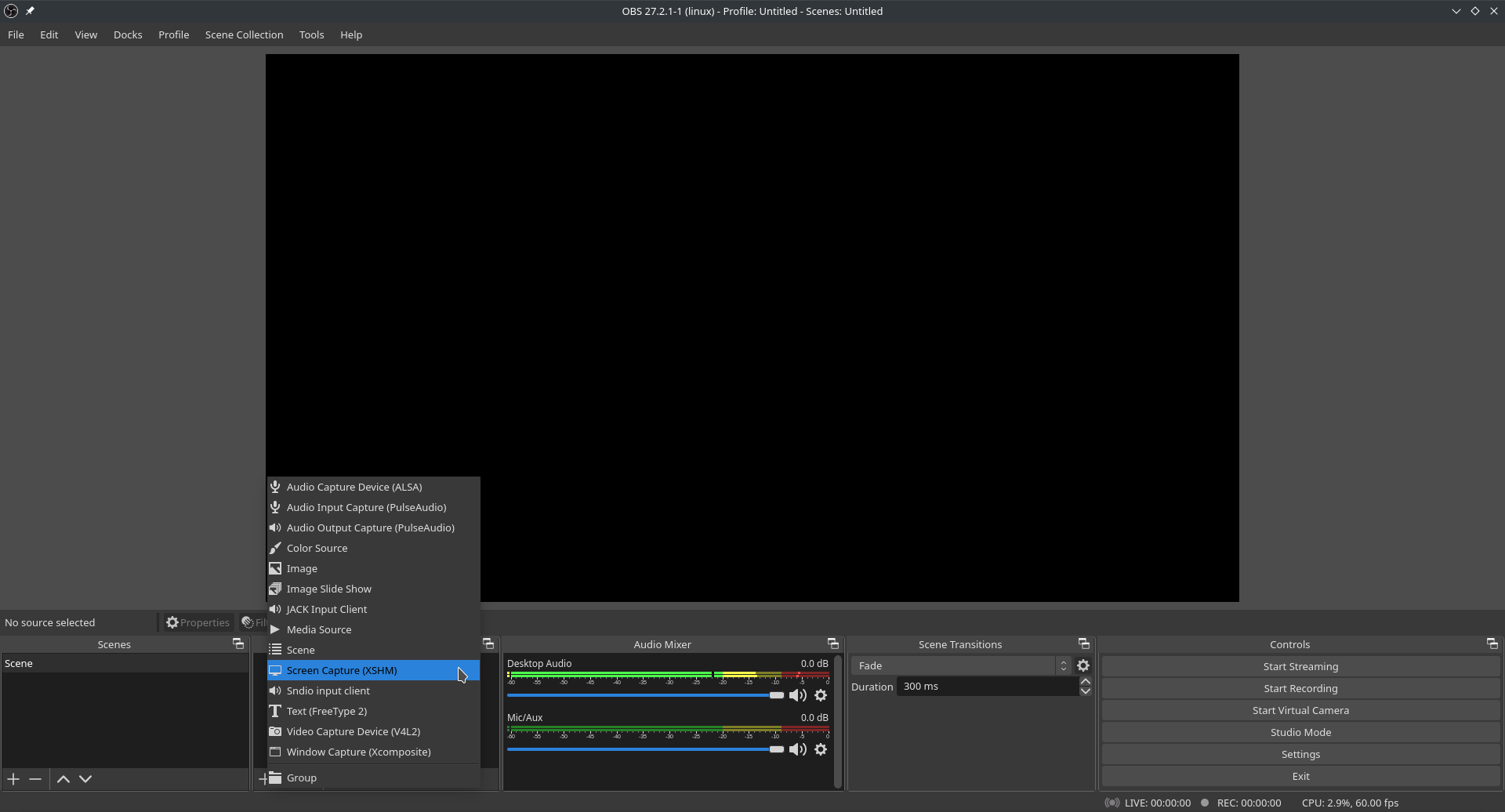The image size is (1505, 812).
Task: Click the CPU 2.9%, 60.00 fps status text
Action: click(1350, 803)
